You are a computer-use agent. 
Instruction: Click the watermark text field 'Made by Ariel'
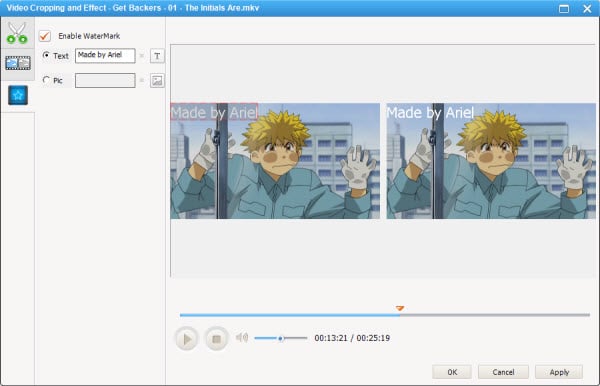coord(105,55)
